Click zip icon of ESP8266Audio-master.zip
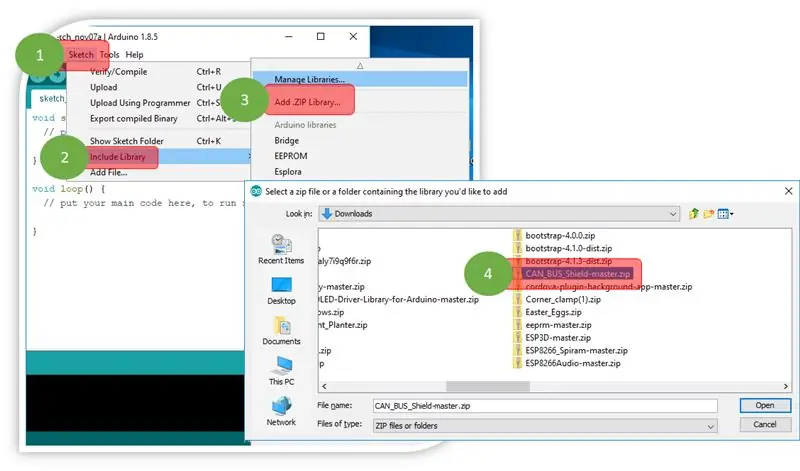 click(517, 363)
